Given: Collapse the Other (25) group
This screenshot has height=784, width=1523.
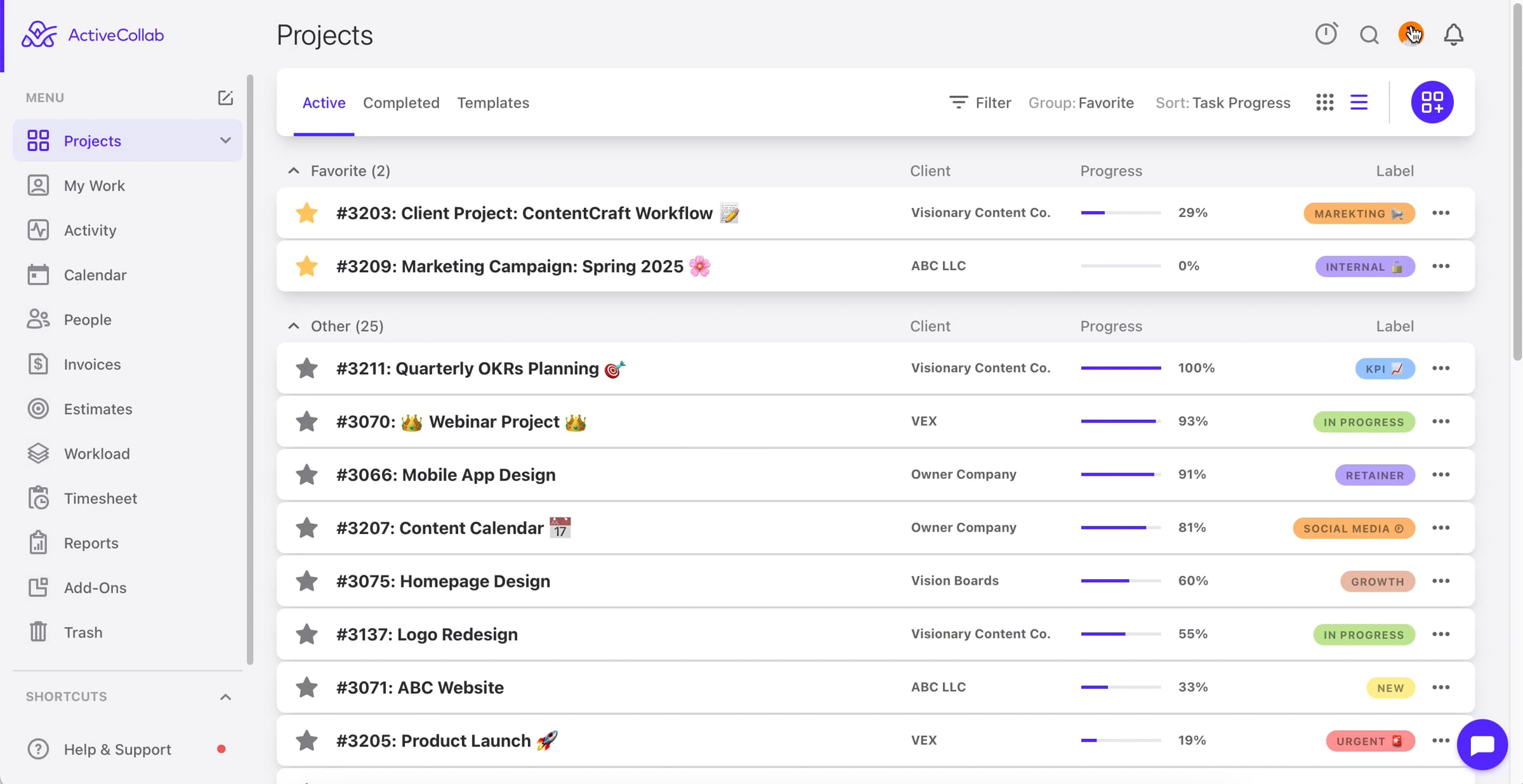Looking at the screenshot, I should click(293, 326).
